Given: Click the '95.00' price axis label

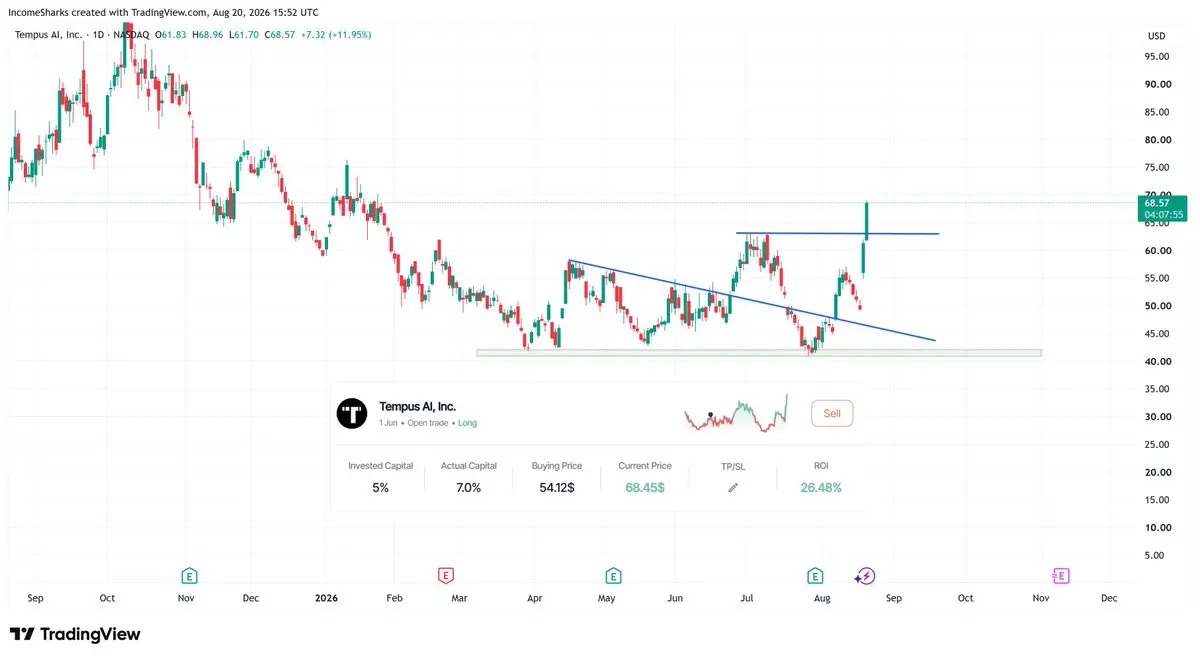Looking at the screenshot, I should [x=1158, y=57].
